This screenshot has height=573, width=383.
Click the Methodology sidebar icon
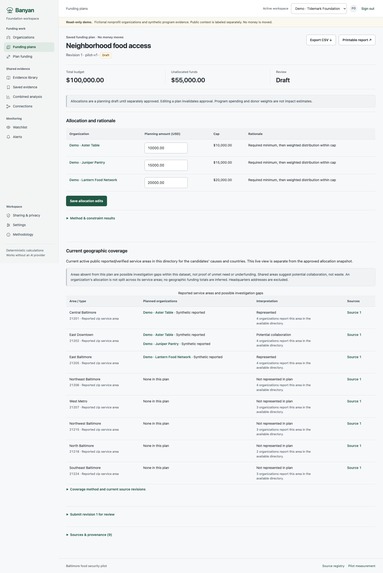(8, 234)
